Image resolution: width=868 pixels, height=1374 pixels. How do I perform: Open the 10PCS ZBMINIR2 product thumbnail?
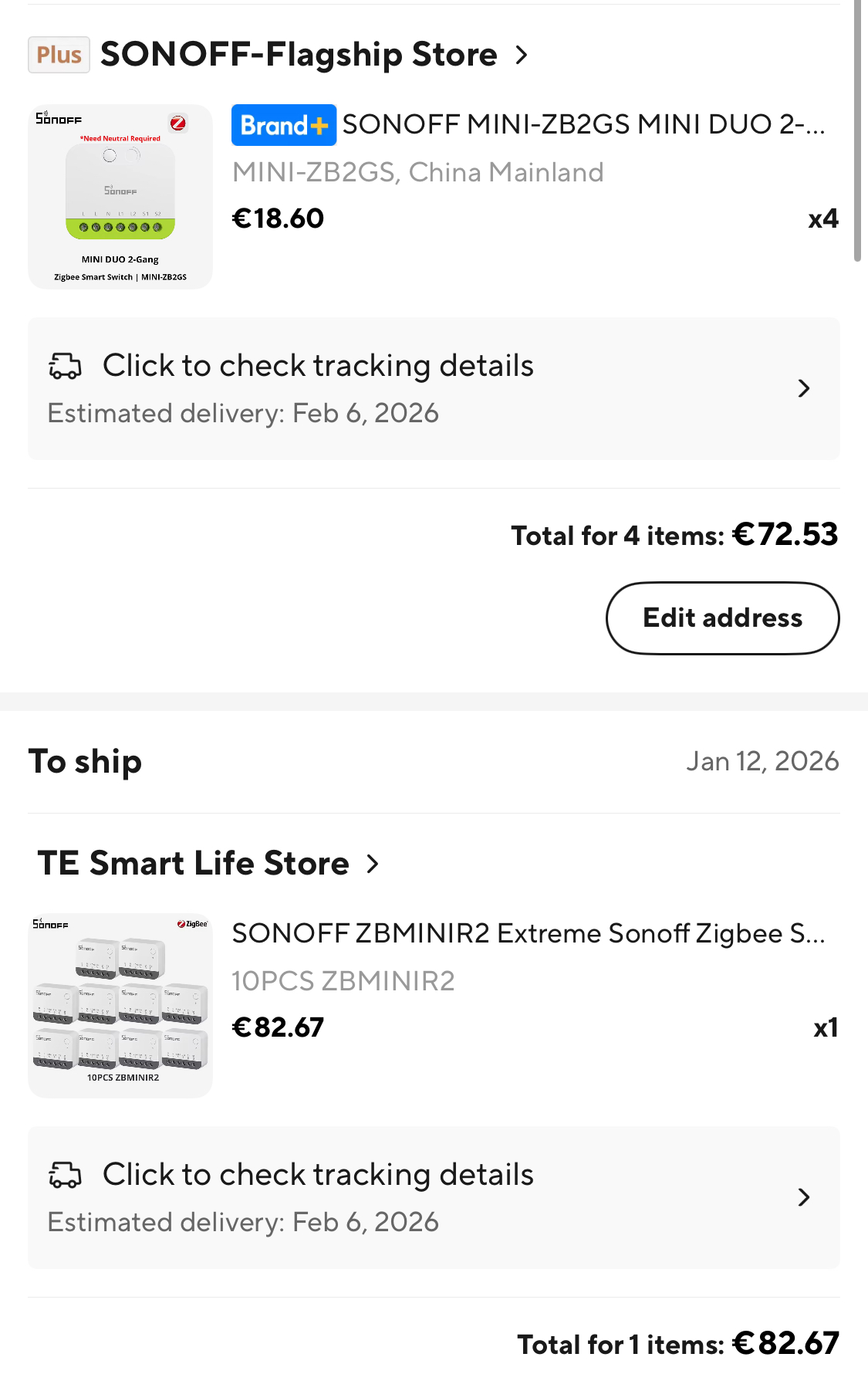[120, 1005]
